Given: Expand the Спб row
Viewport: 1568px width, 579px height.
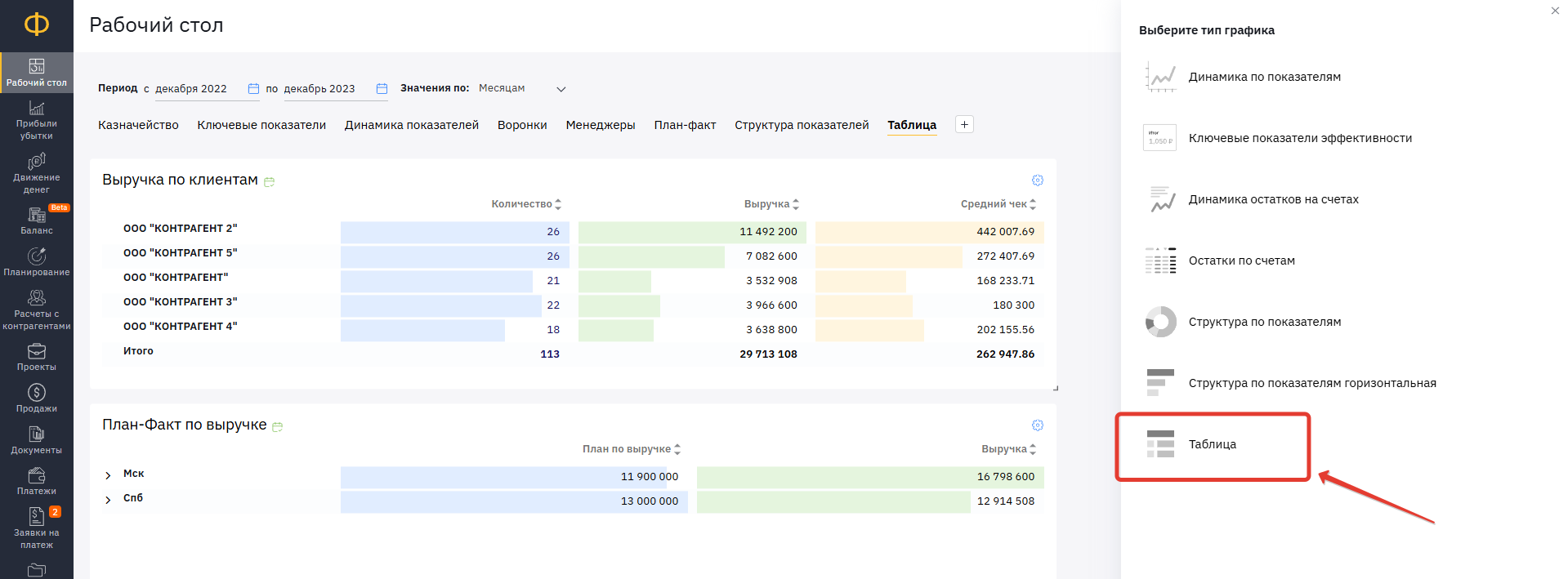Looking at the screenshot, I should (x=108, y=500).
